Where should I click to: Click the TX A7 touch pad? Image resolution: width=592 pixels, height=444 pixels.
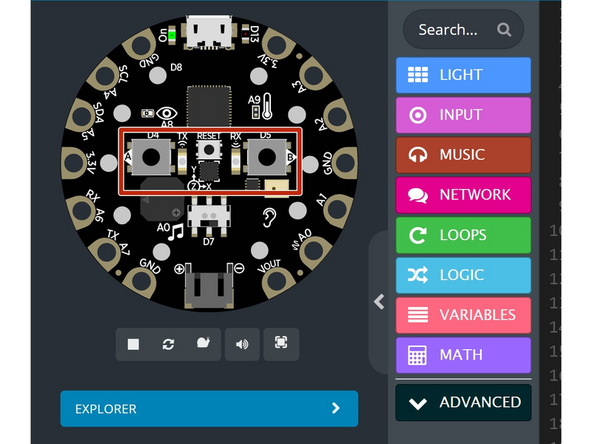click(x=106, y=252)
